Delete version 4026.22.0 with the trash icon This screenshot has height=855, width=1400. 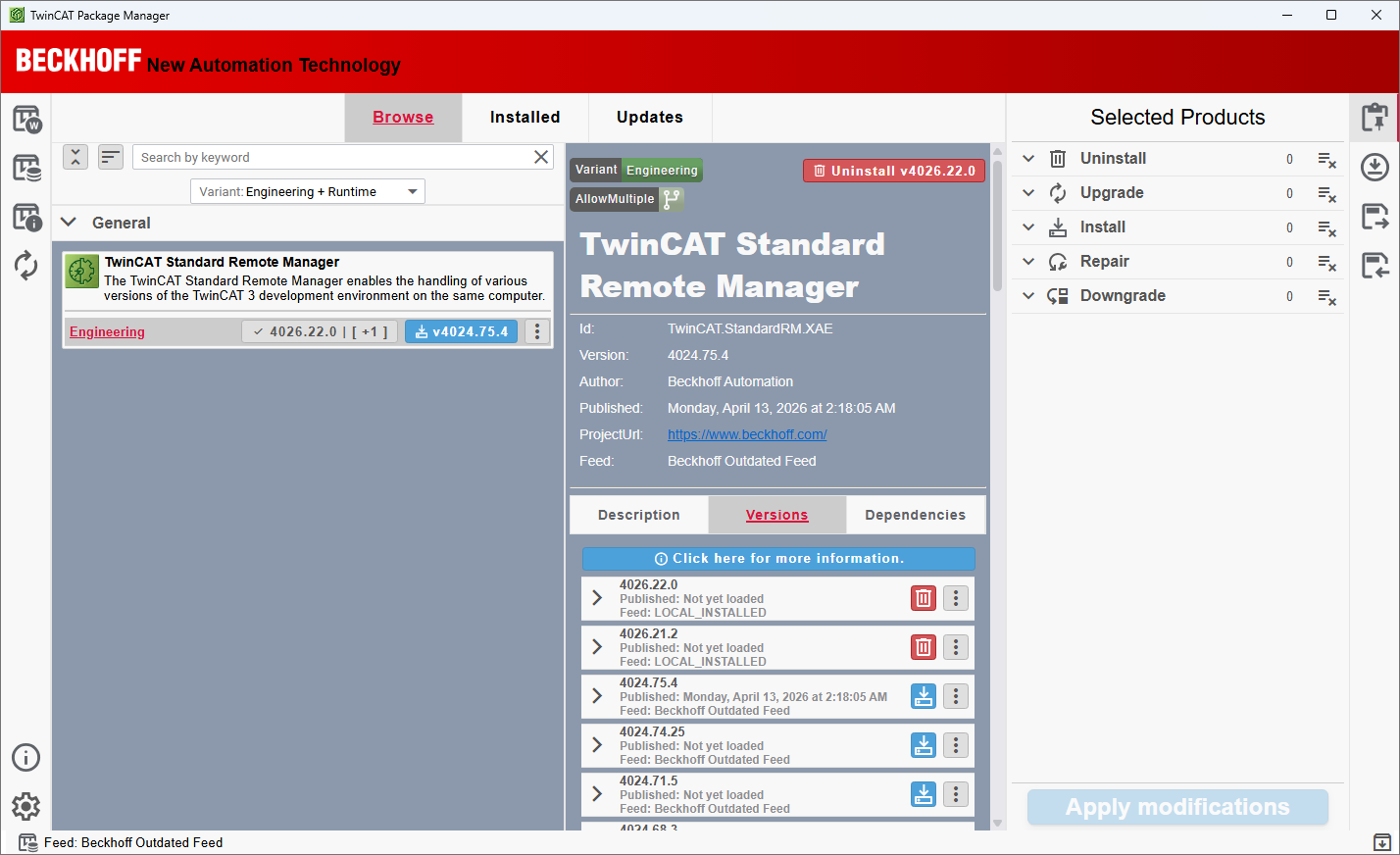pos(924,598)
